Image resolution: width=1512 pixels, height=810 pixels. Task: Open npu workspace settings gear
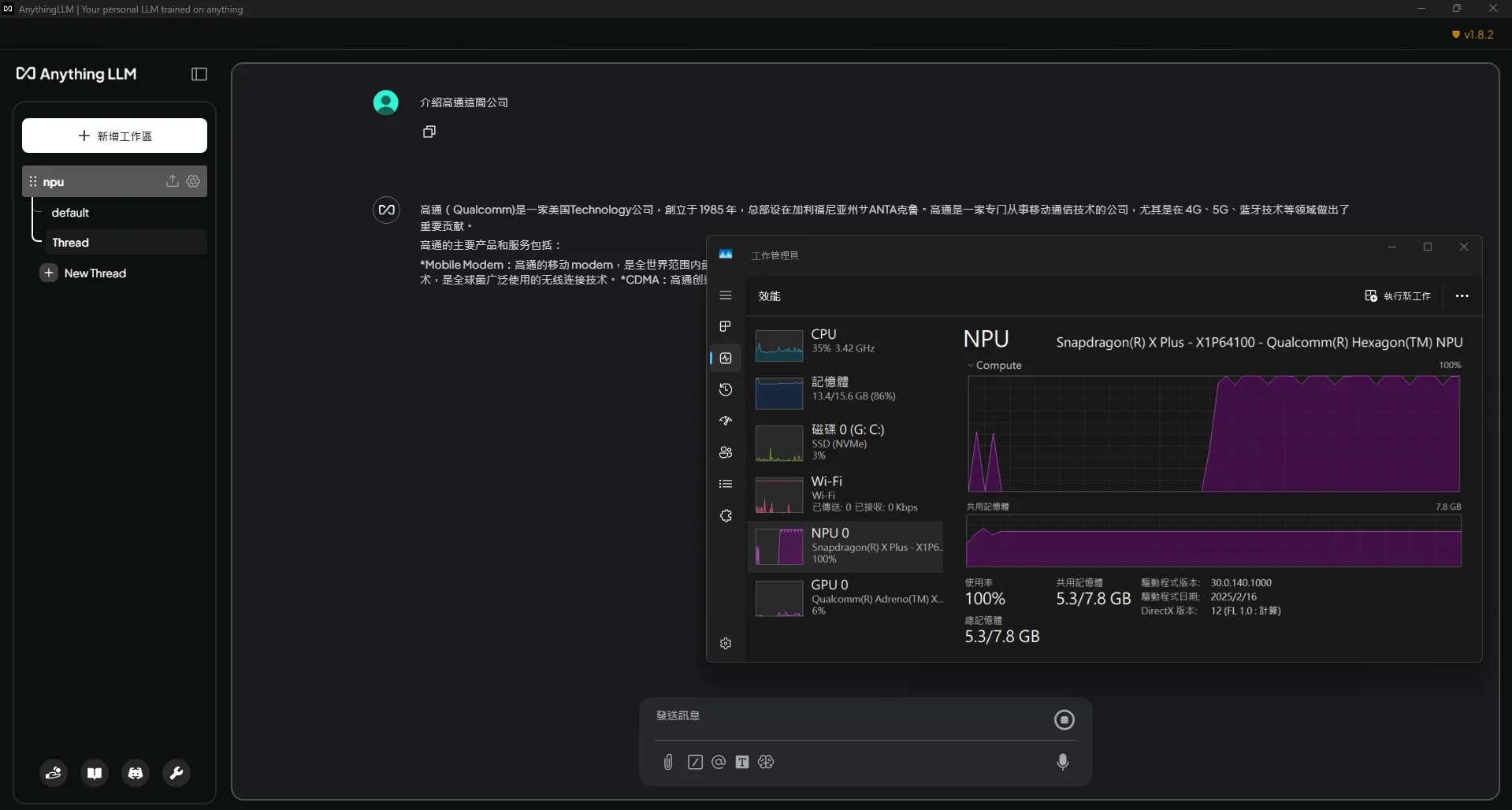click(x=193, y=181)
